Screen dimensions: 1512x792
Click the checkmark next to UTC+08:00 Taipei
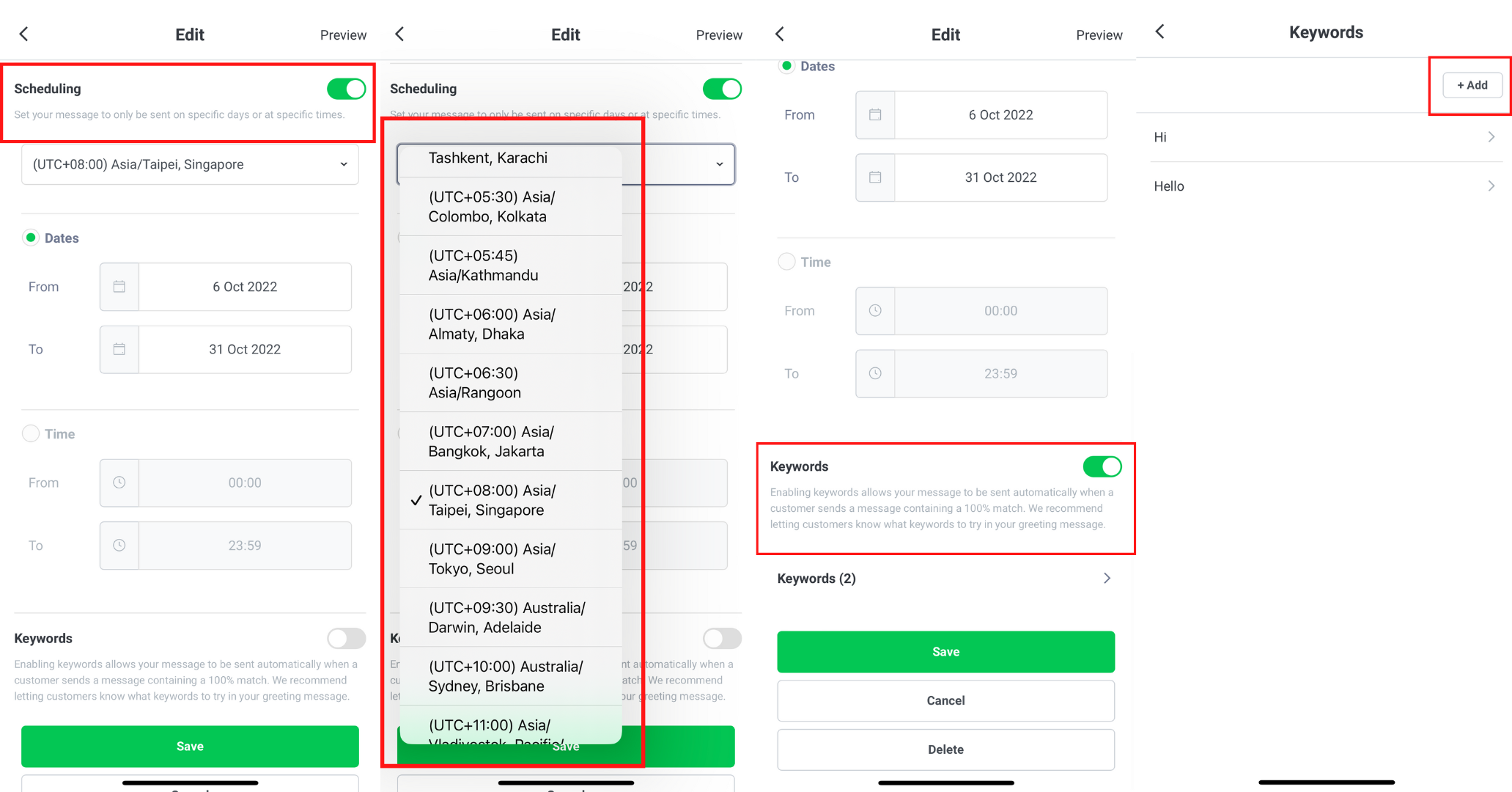(414, 501)
